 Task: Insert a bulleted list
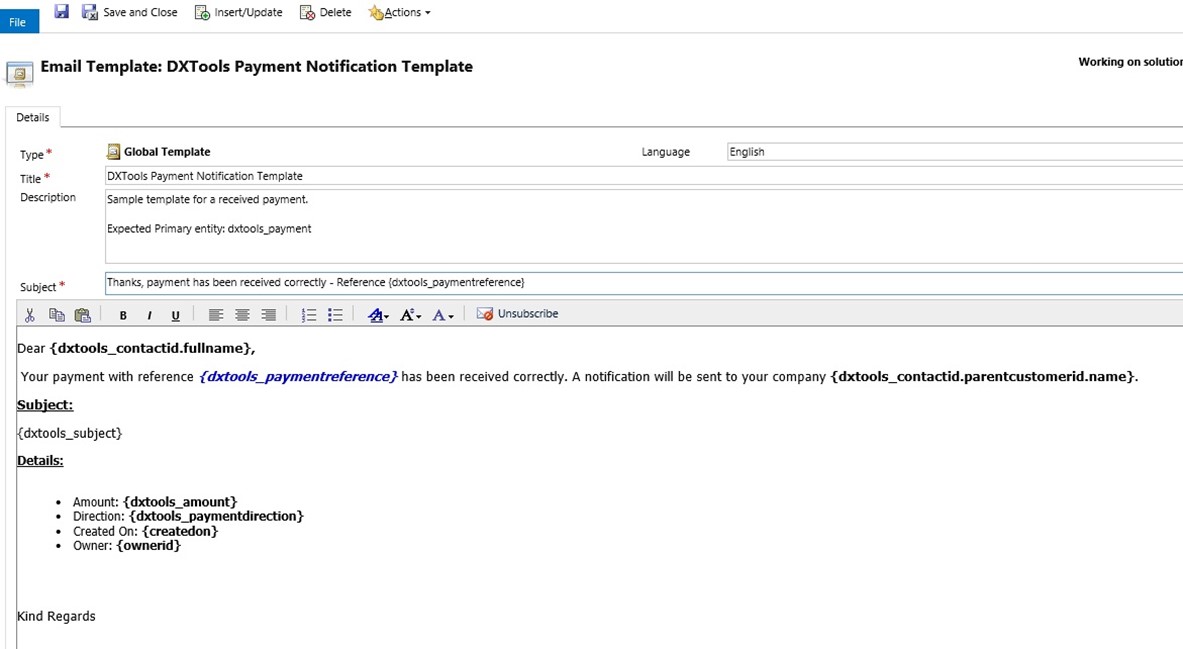(x=335, y=315)
